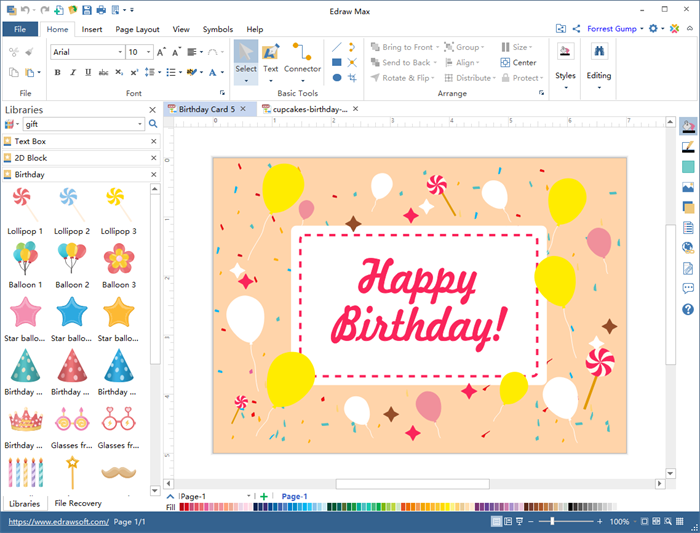Close the Birthday library panel
This screenshot has width=700, height=533.
point(154,174)
